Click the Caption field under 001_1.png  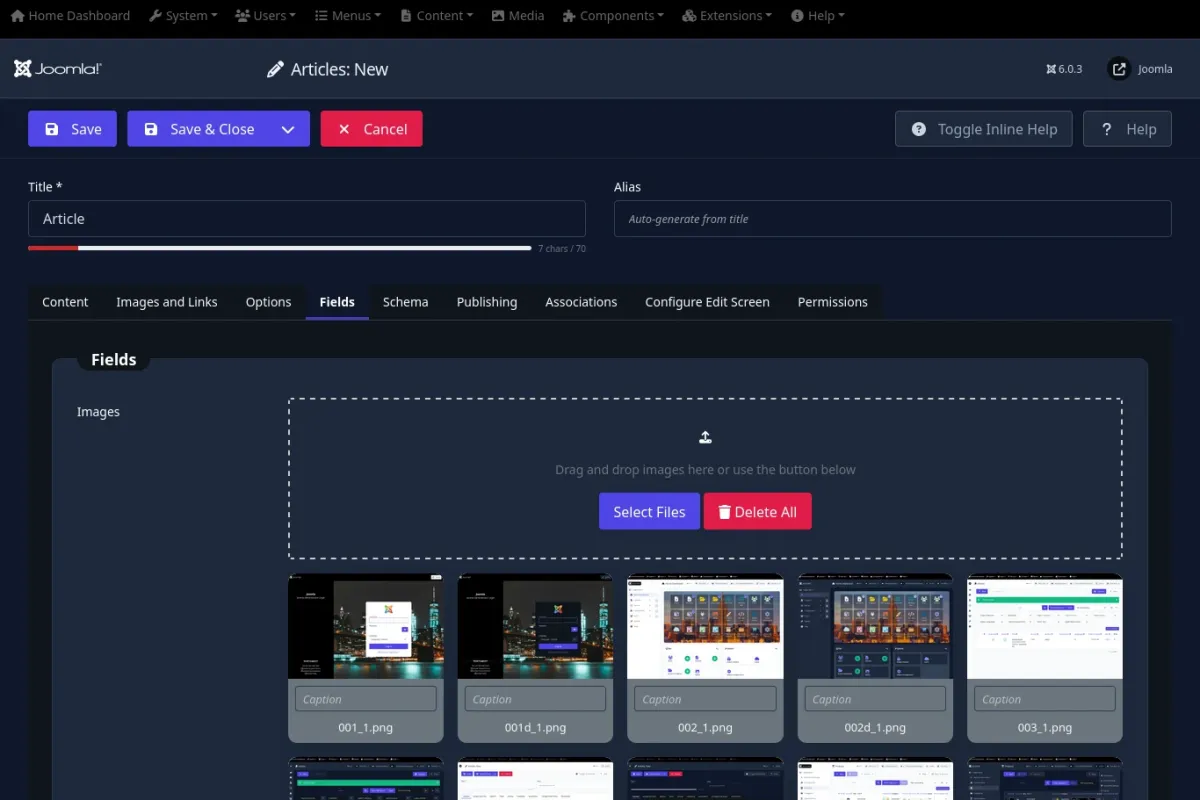click(366, 699)
